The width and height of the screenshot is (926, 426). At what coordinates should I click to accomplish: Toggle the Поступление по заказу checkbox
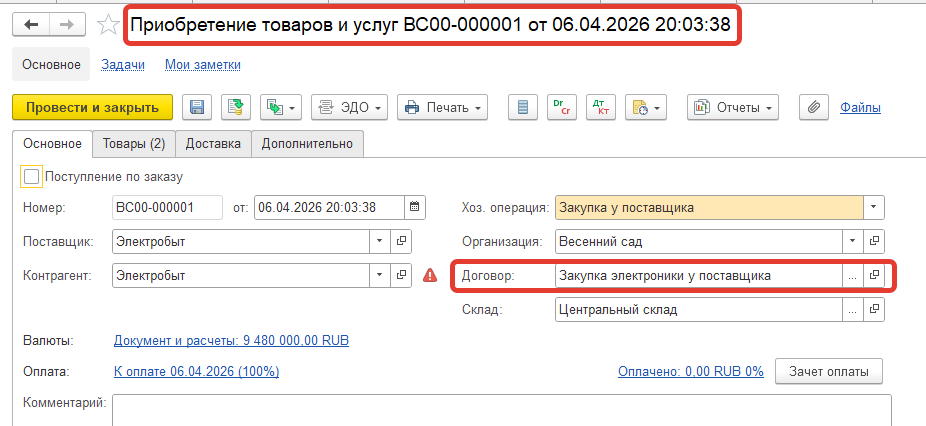click(32, 176)
